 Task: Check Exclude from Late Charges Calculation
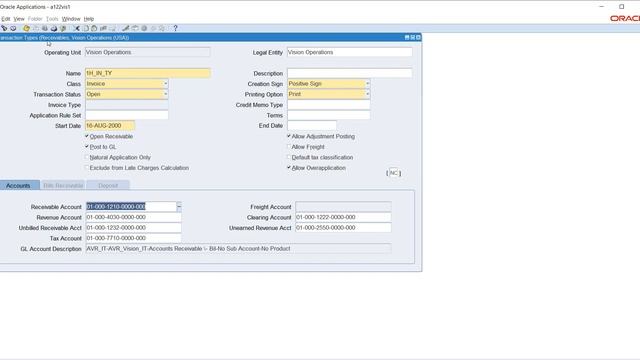click(x=87, y=167)
